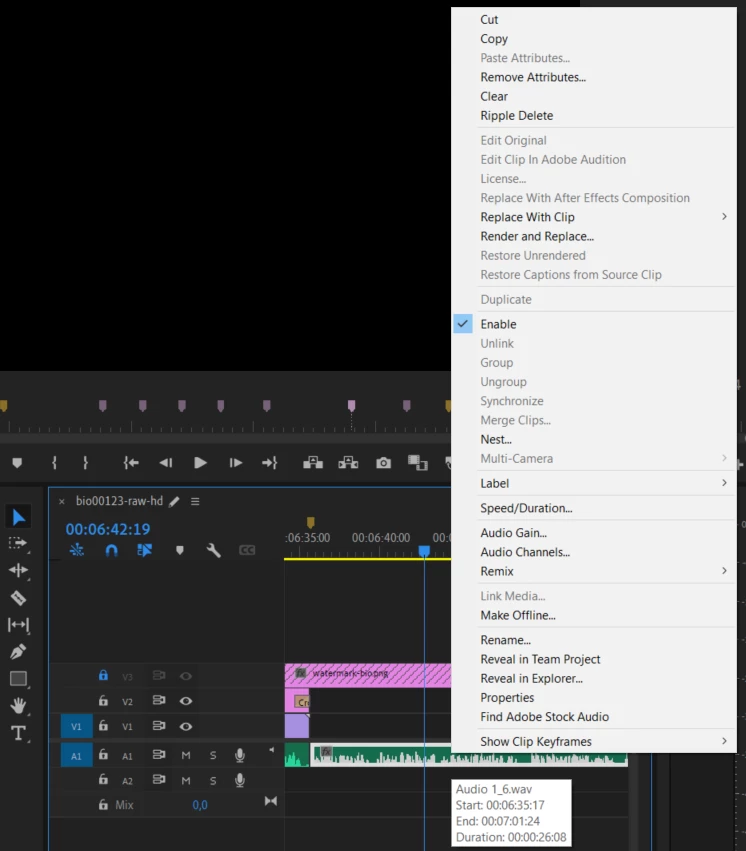Viewport: 746px width, 851px height.
Task: Step forward one frame
Action: [x=235, y=463]
